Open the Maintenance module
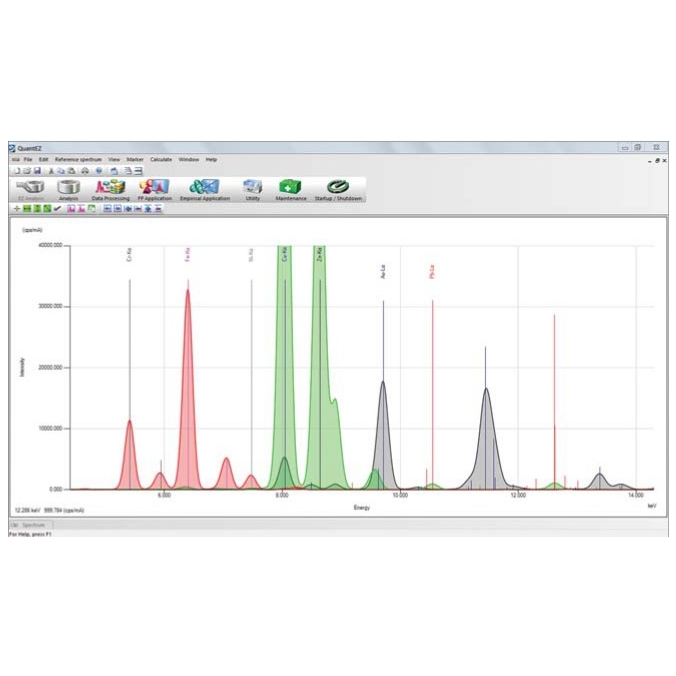The height and width of the screenshot is (676, 676). point(291,188)
